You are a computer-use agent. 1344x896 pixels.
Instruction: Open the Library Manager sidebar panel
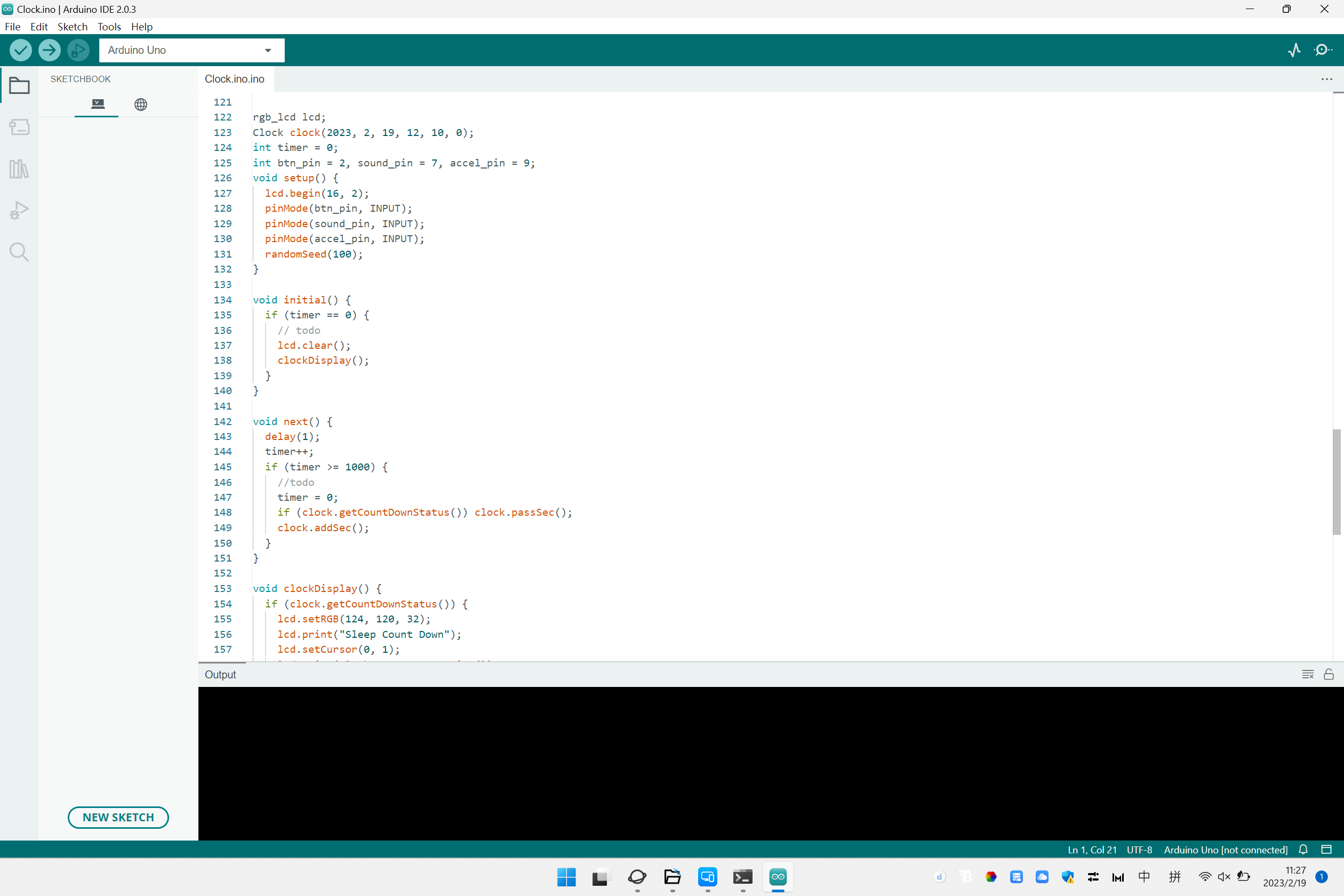(19, 169)
